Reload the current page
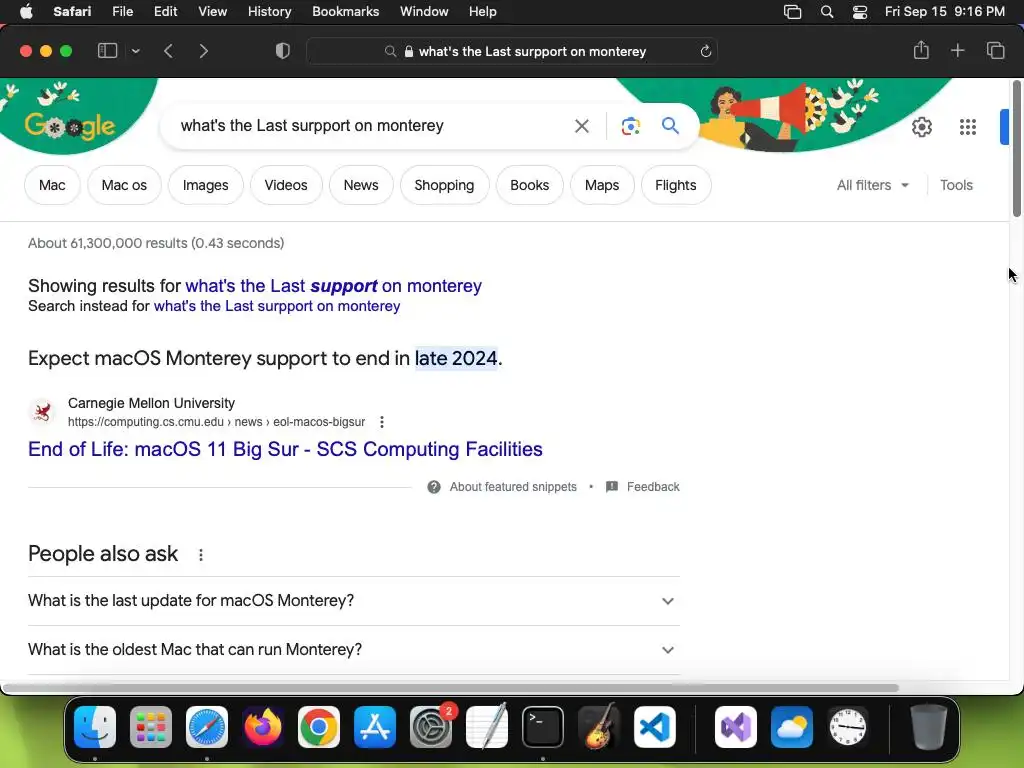Screen dimensions: 1024x768 705,51
